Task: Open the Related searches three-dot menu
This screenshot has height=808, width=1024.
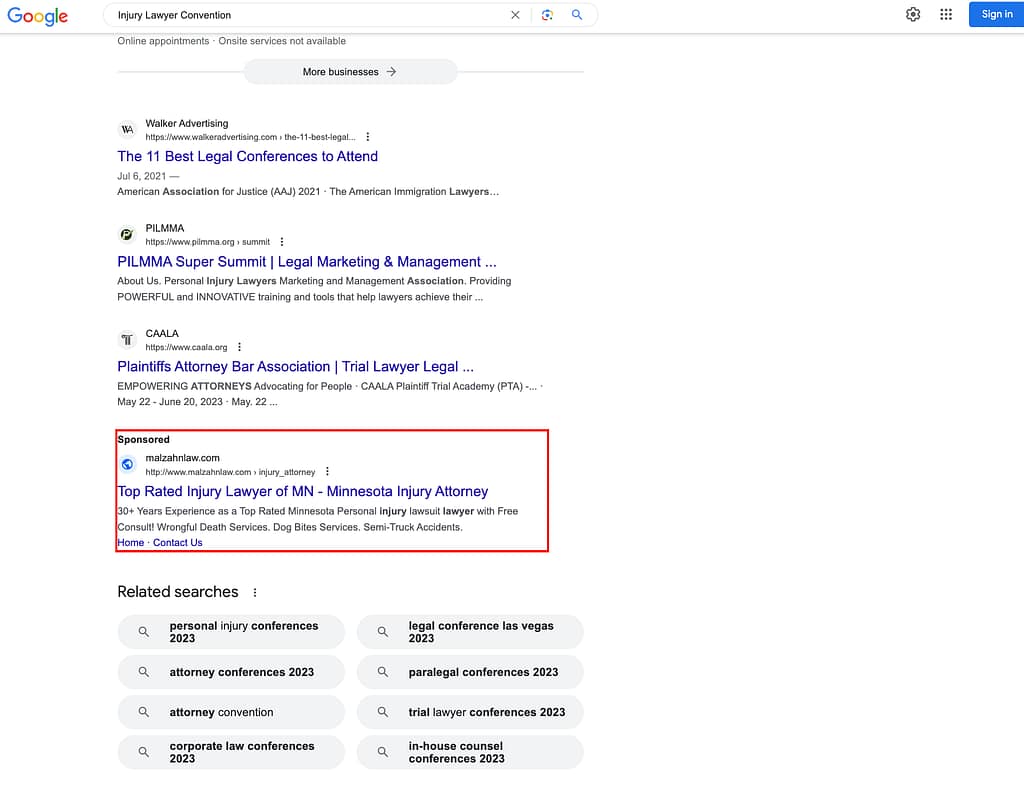Action: (255, 592)
